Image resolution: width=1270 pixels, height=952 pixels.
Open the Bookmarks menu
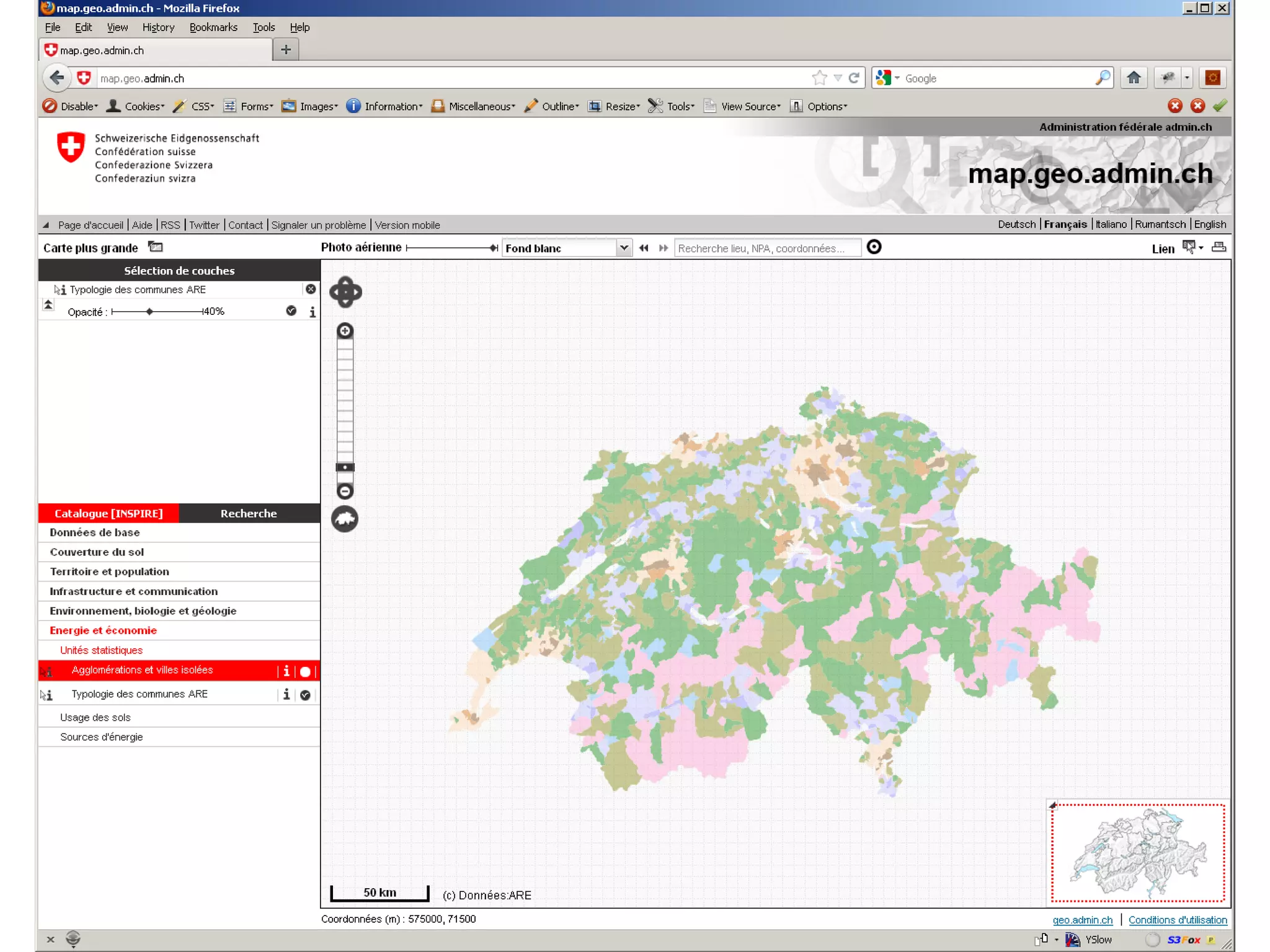point(213,27)
